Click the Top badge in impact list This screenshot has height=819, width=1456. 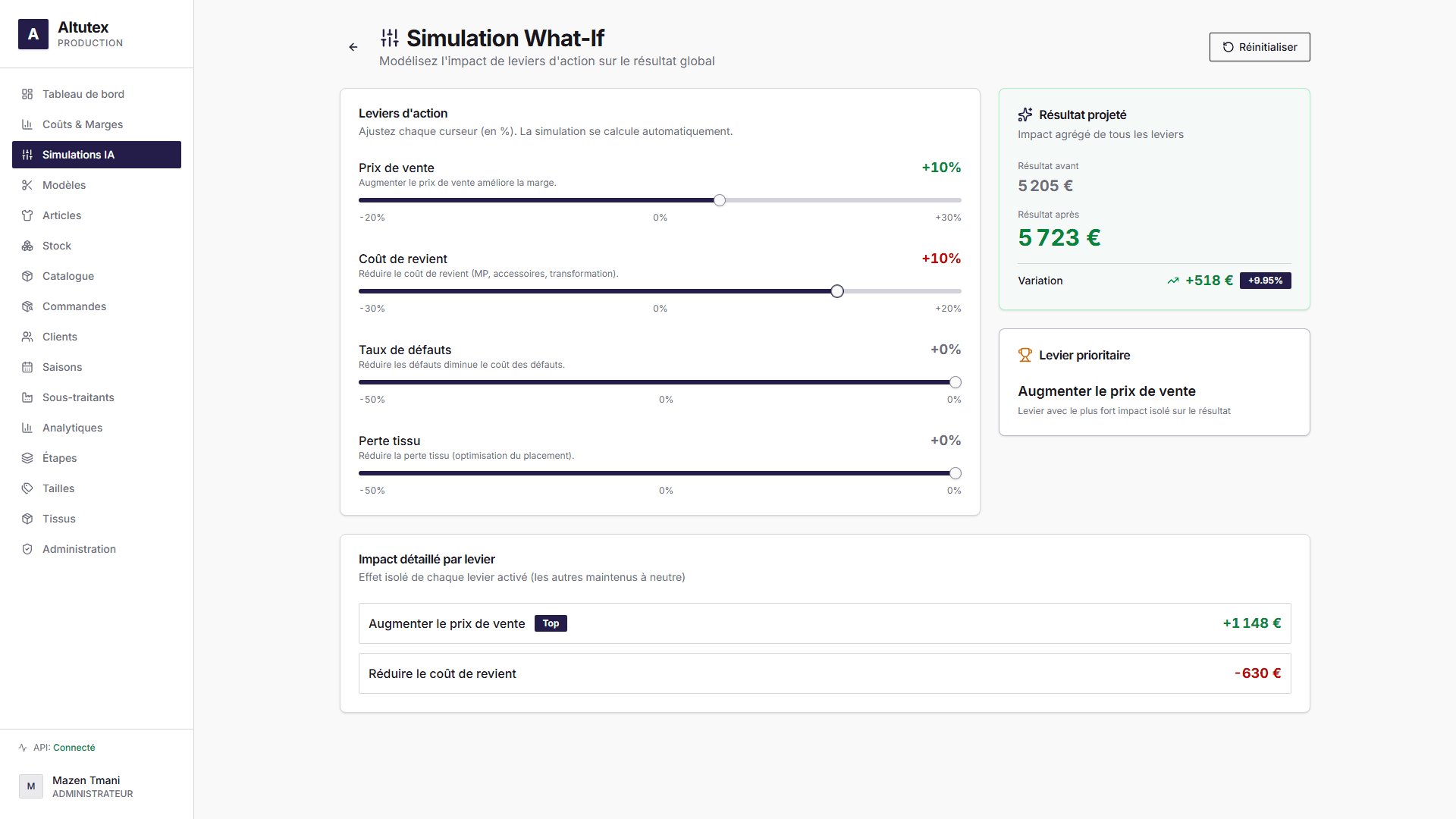coord(551,623)
